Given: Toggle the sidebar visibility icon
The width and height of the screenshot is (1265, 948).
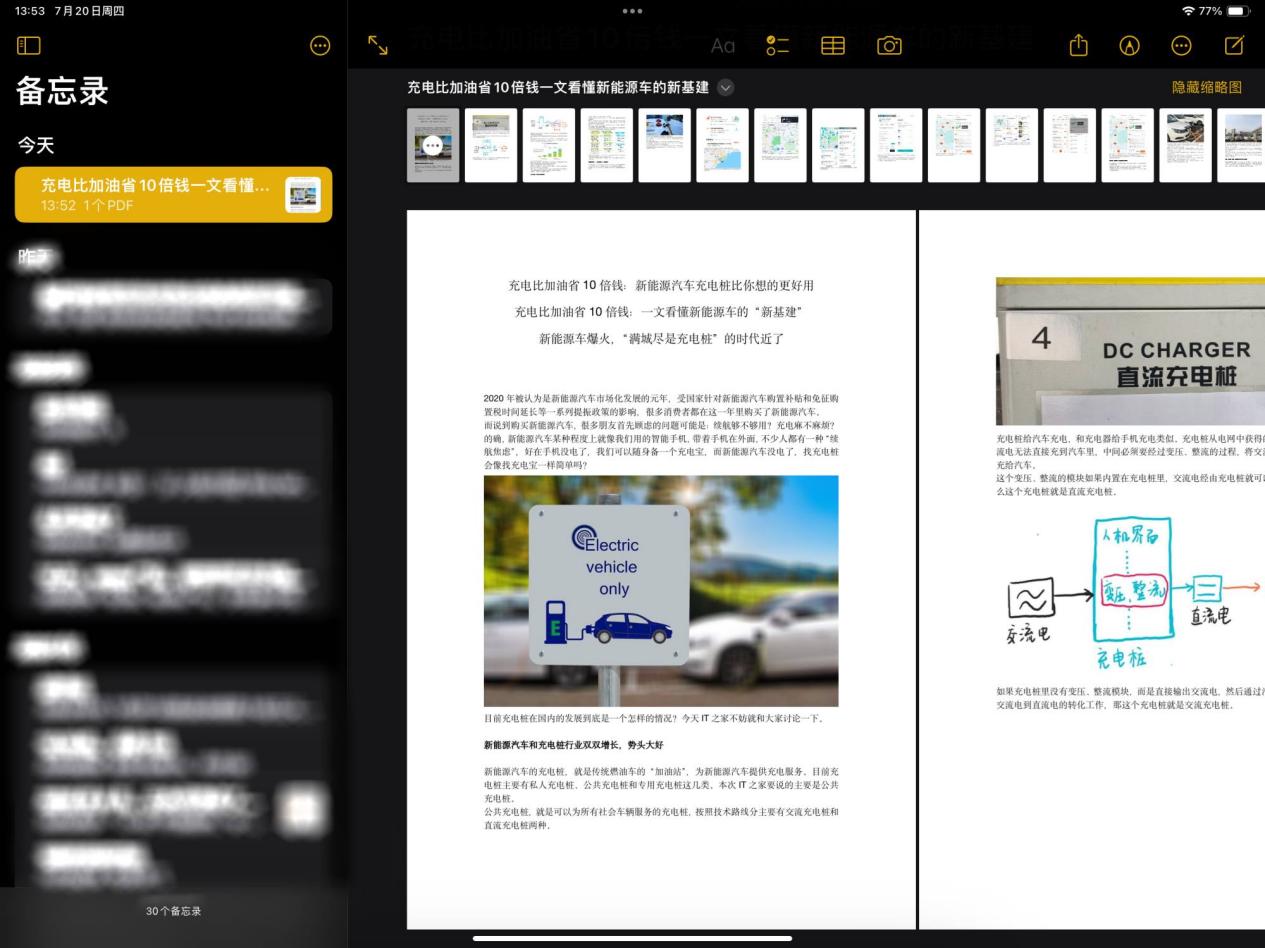Looking at the screenshot, I should coord(28,45).
